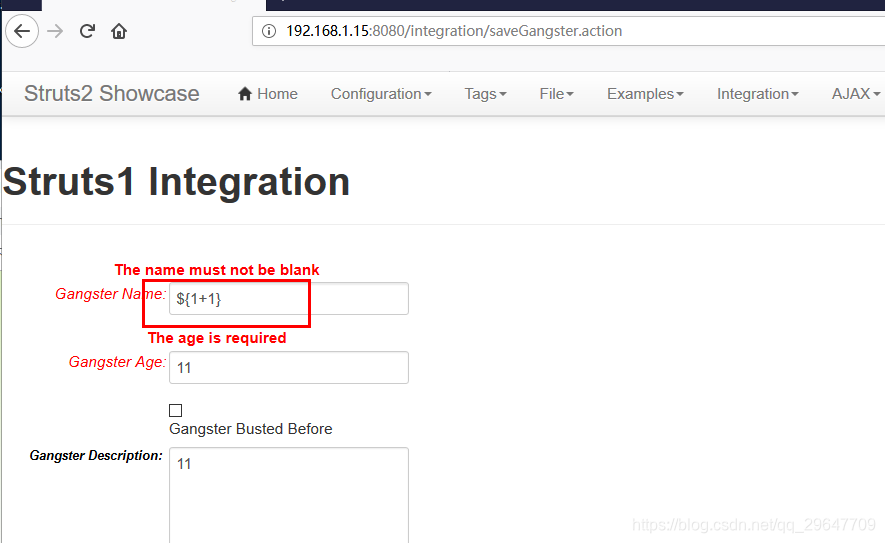Screen dimensions: 885x543
Task: Open the Struts2 Showcase brand link
Action: 112,94
